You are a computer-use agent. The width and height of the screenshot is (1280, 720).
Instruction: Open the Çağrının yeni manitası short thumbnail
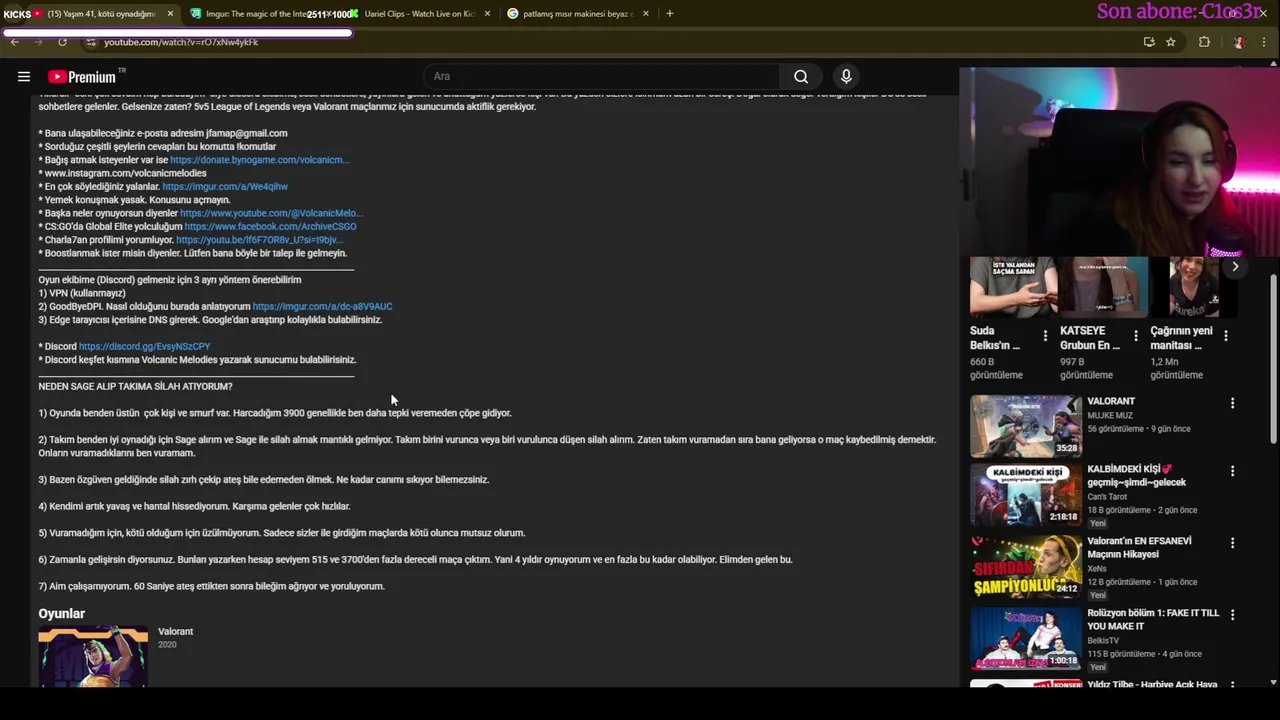[x=1194, y=286]
